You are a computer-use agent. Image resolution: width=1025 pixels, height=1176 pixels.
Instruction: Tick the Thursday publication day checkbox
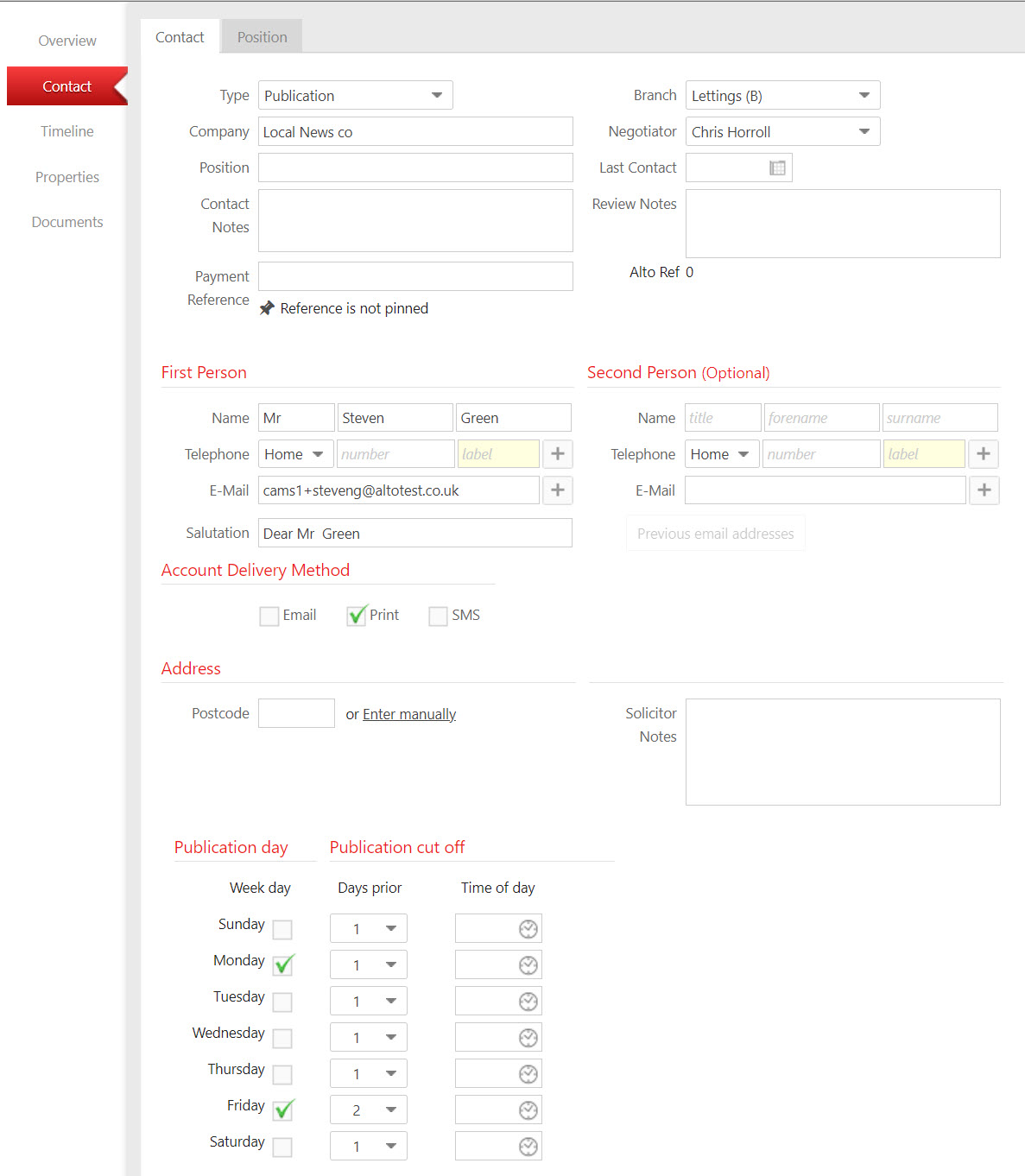282,1075
